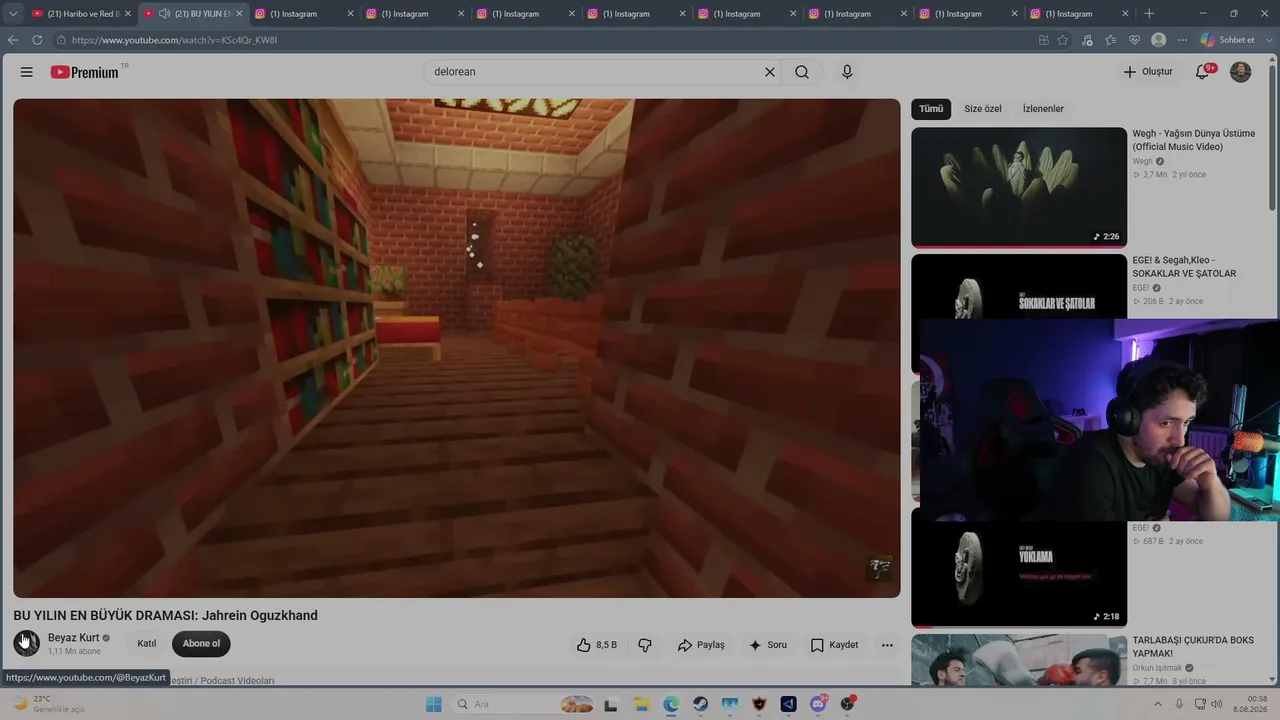Click the 'Oluştur' create button

pyautogui.click(x=1148, y=72)
